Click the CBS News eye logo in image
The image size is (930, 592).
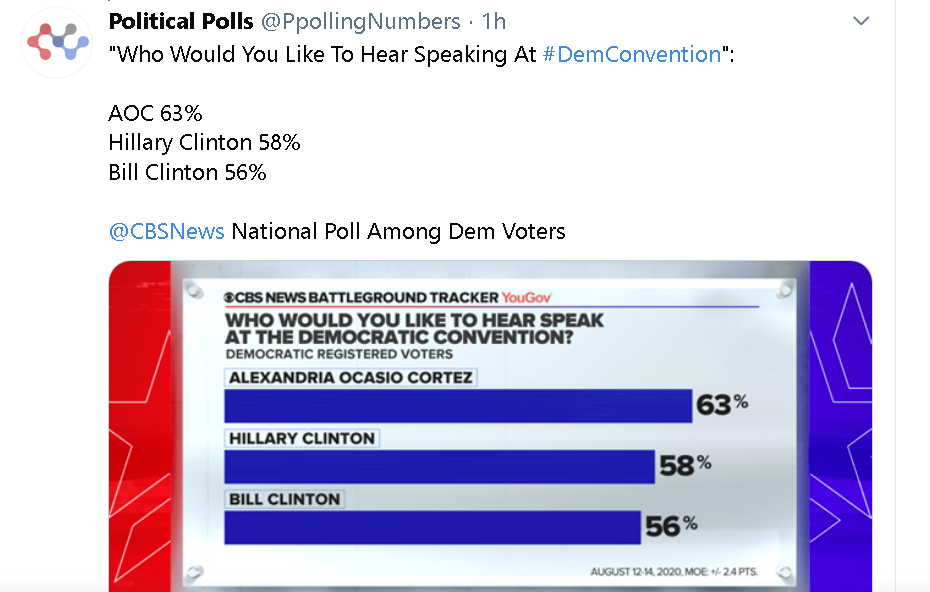(230, 298)
